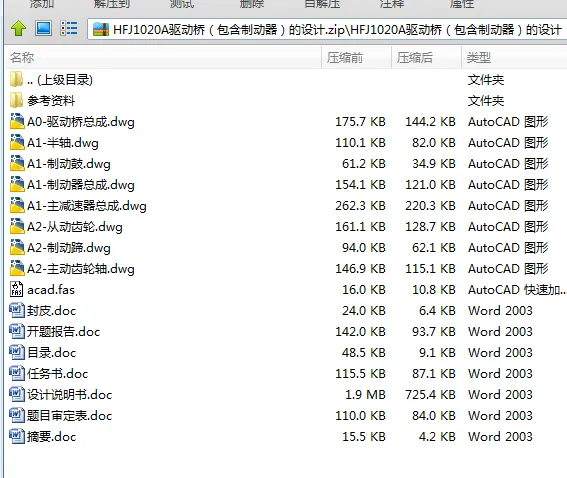Select file name A1-制动器总成.dwg
567x478 pixels.
(81, 185)
